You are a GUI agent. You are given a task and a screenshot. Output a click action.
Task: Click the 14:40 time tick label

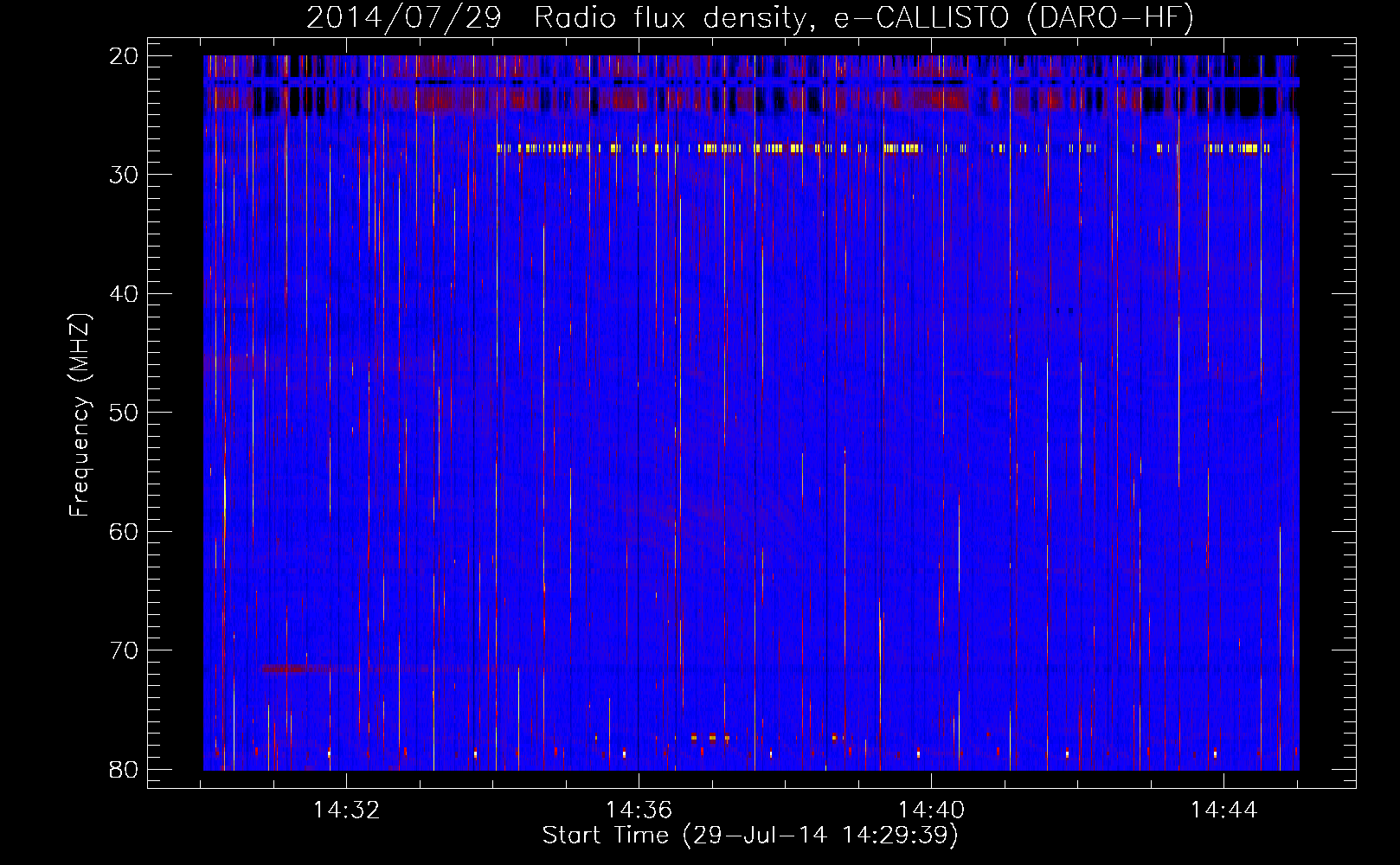click(x=931, y=811)
